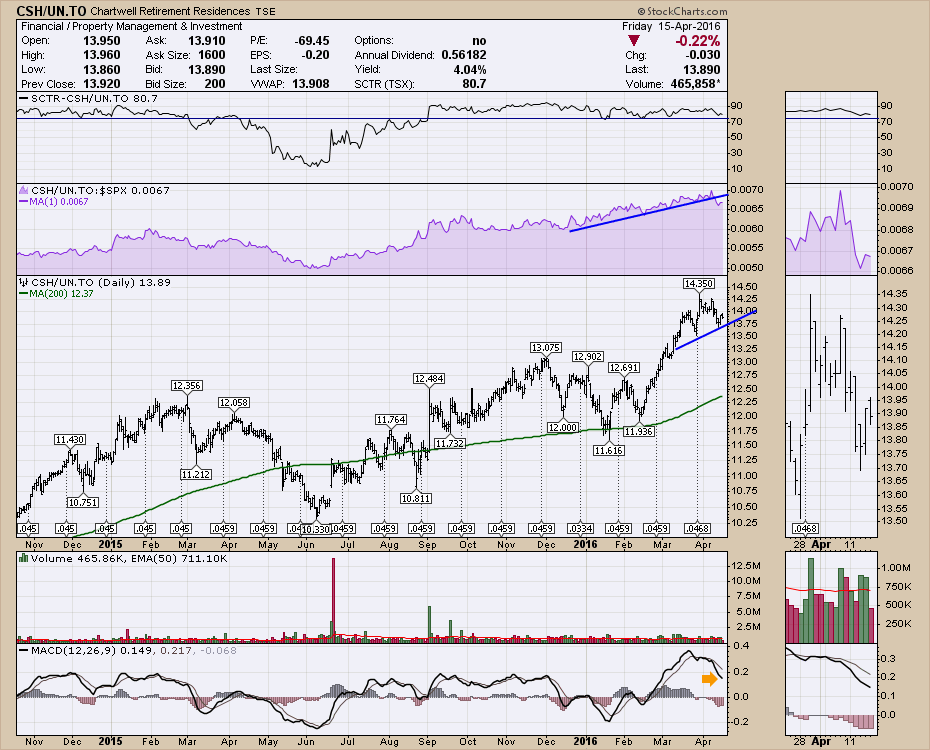The width and height of the screenshot is (930, 750).
Task: Click the P/E -69.45 value
Action: pyautogui.click(x=312, y=40)
